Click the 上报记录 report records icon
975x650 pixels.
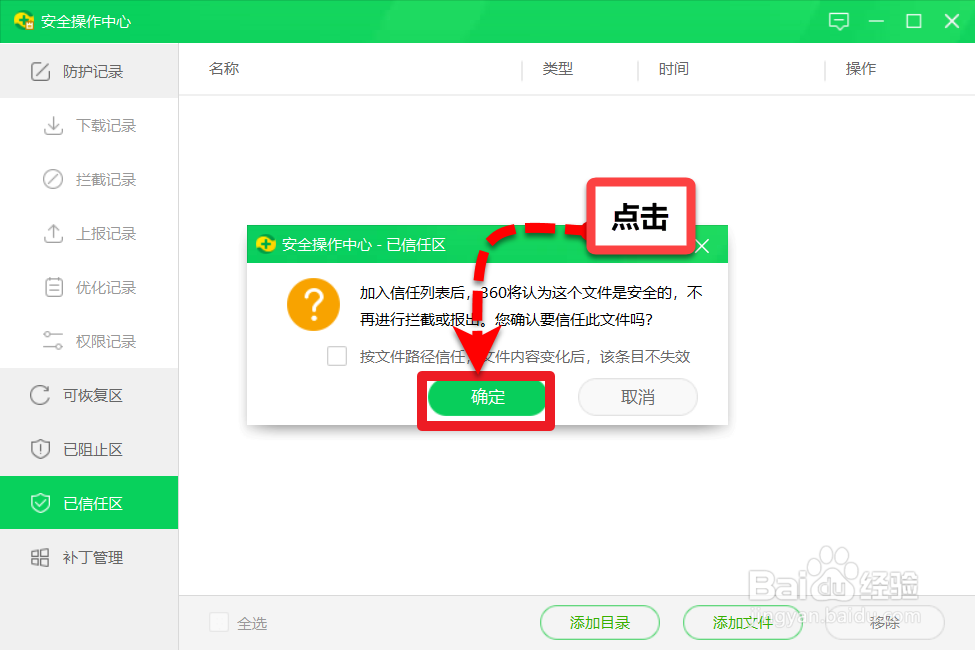coord(52,233)
